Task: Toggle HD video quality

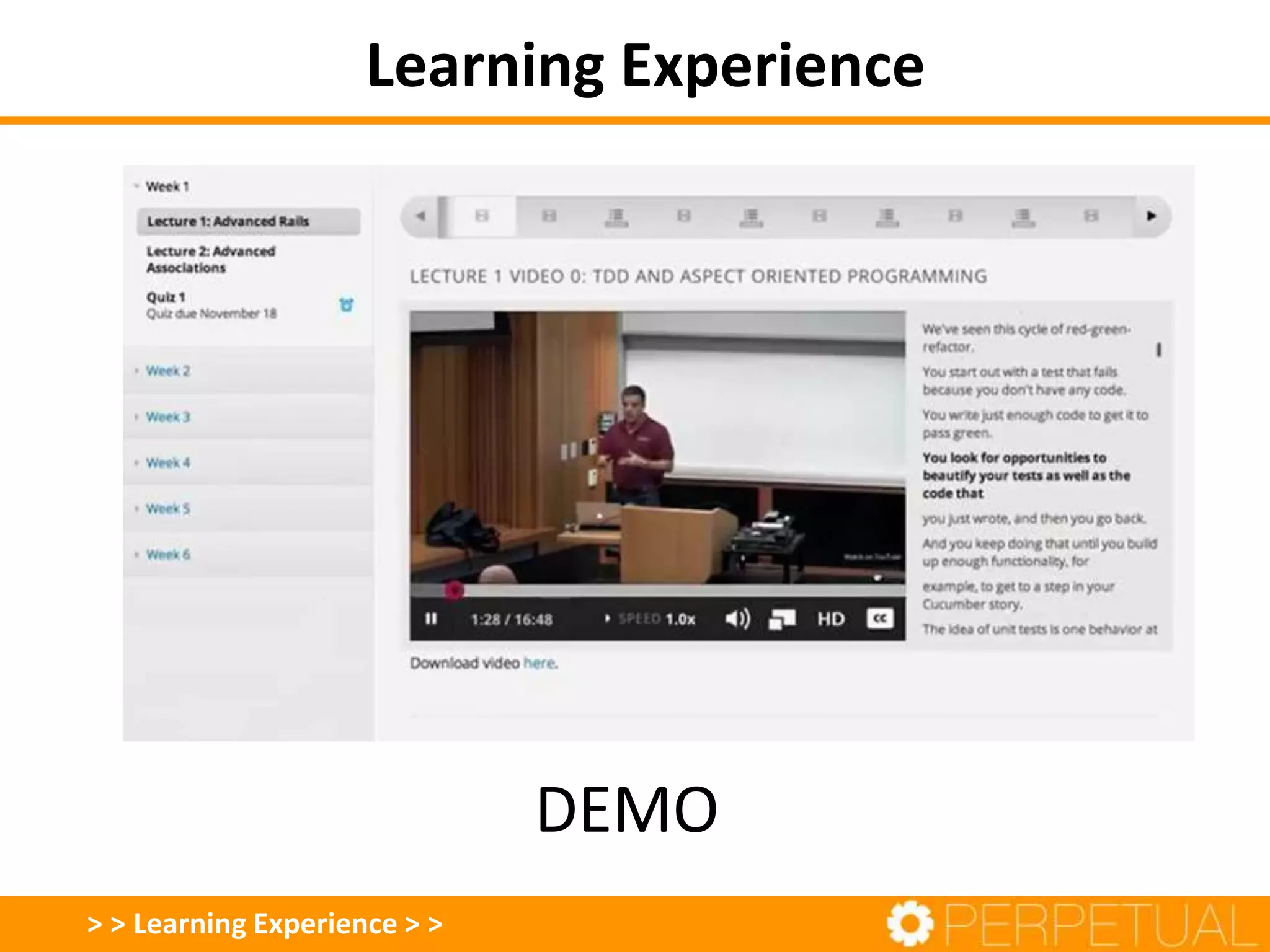Action: [830, 619]
